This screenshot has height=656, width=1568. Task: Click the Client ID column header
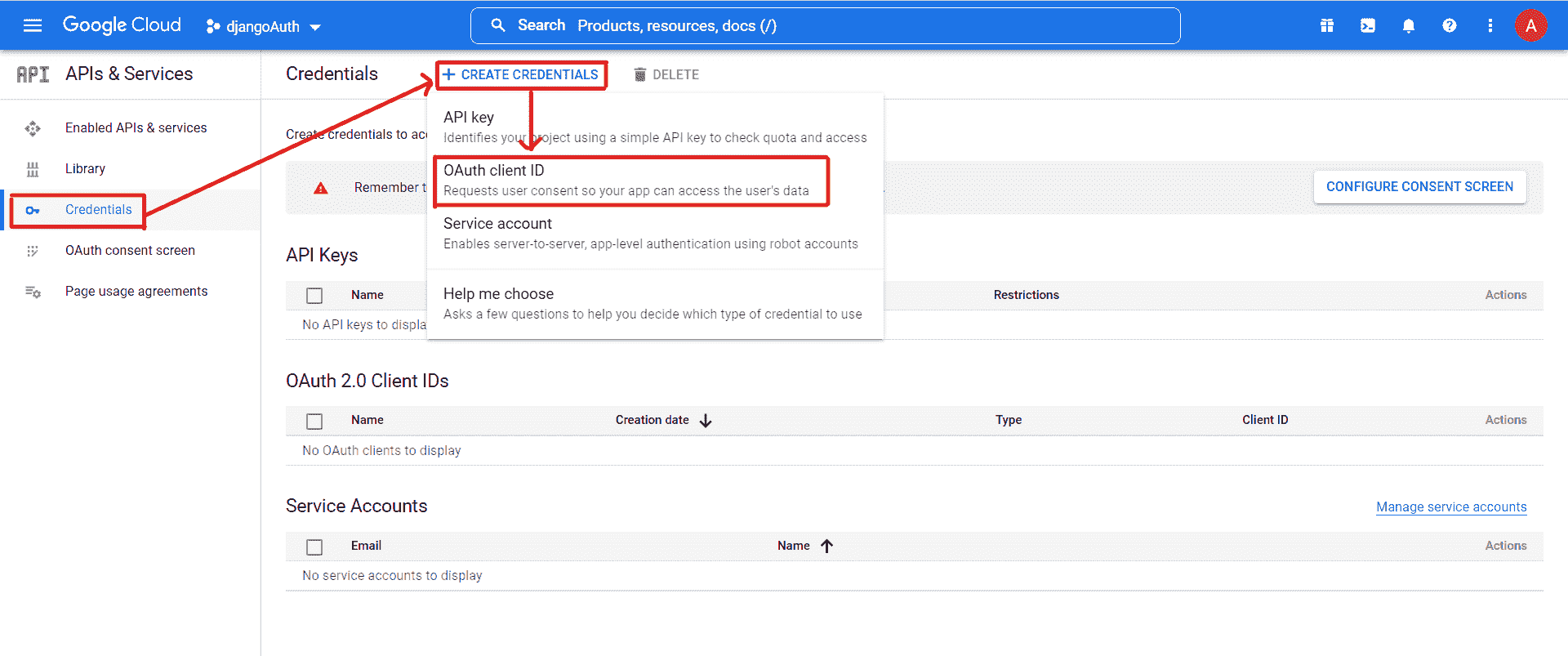(1265, 420)
